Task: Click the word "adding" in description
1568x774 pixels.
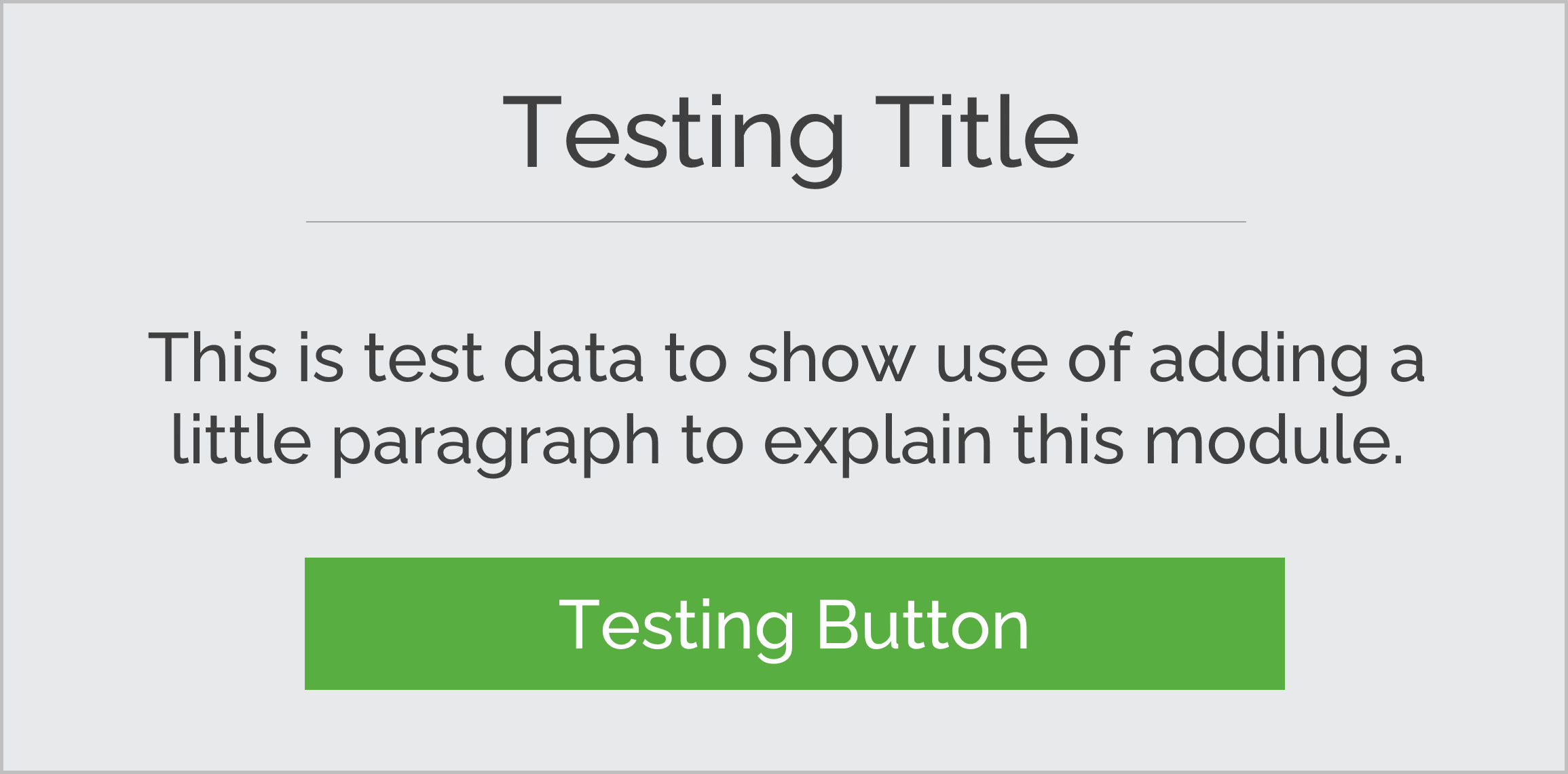Action: pos(1259,363)
